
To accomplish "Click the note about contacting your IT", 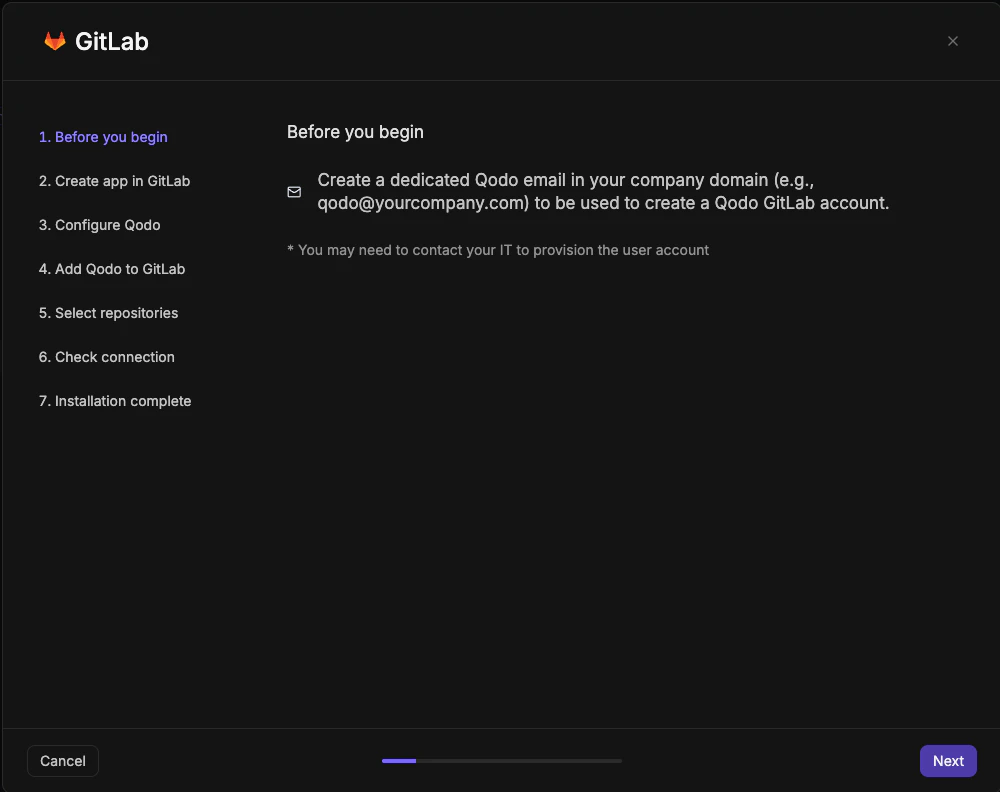I will coord(497,250).
